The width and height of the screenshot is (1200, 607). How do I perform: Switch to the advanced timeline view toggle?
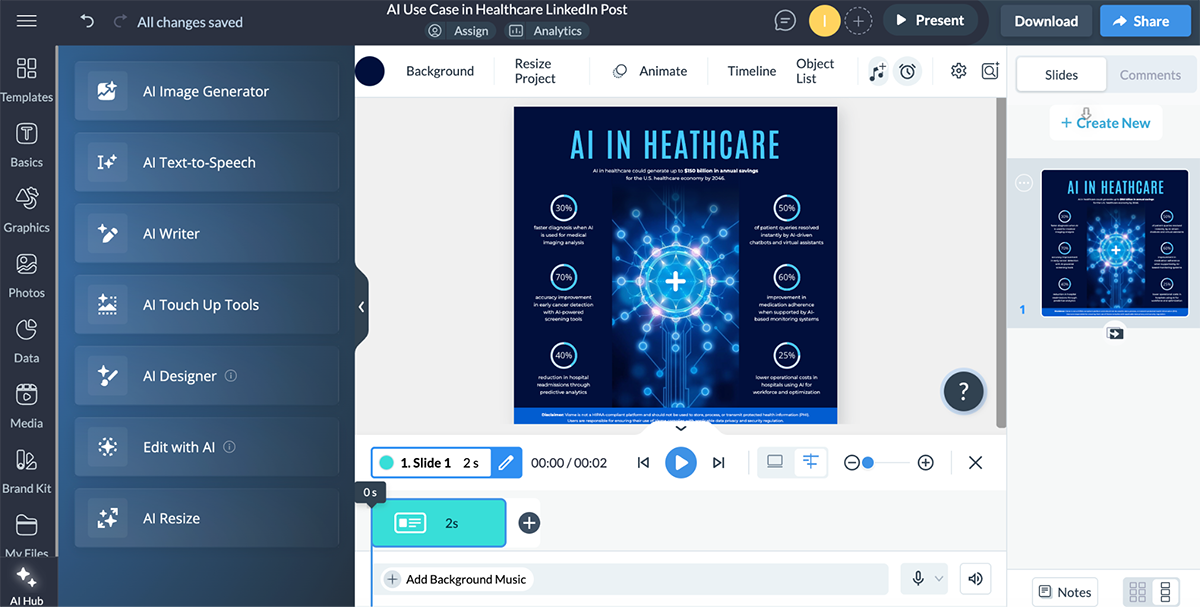point(811,462)
